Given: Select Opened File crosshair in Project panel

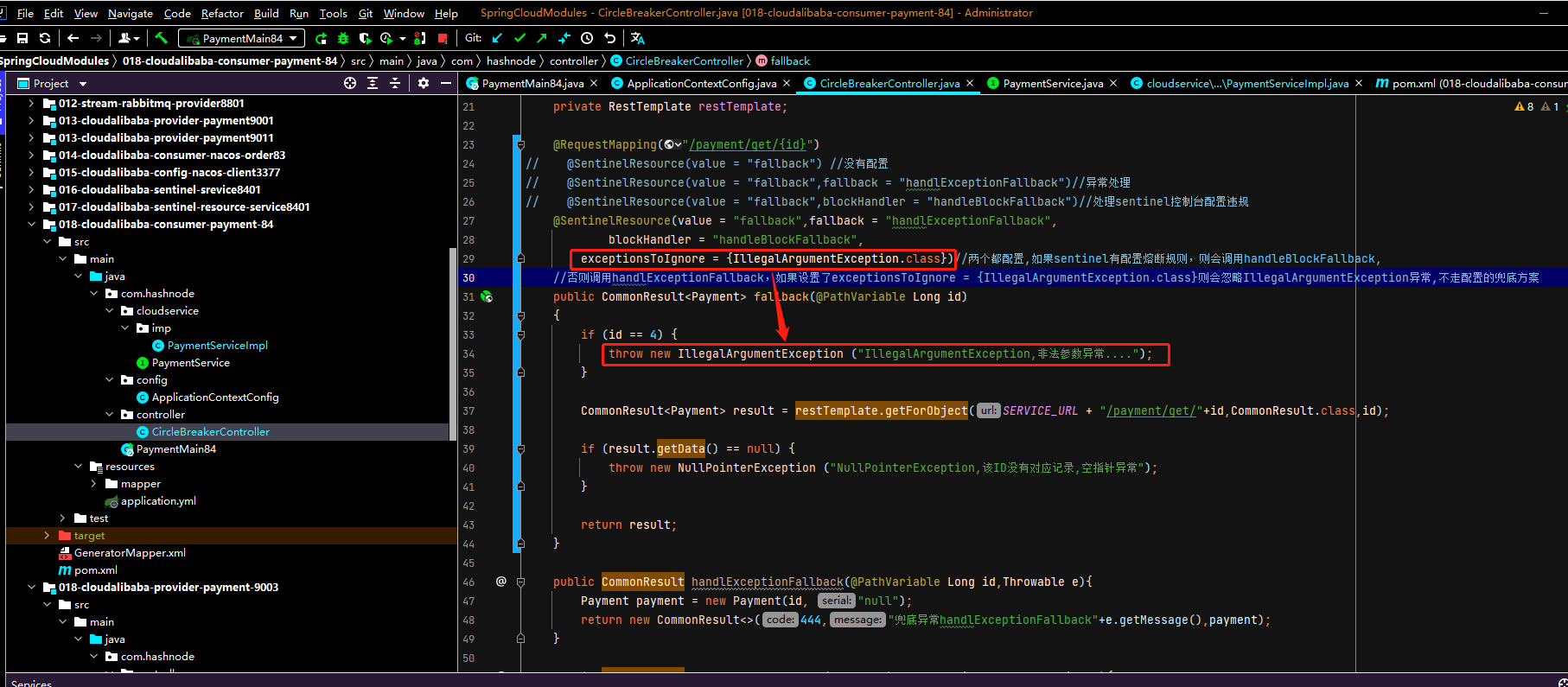Looking at the screenshot, I should [350, 83].
